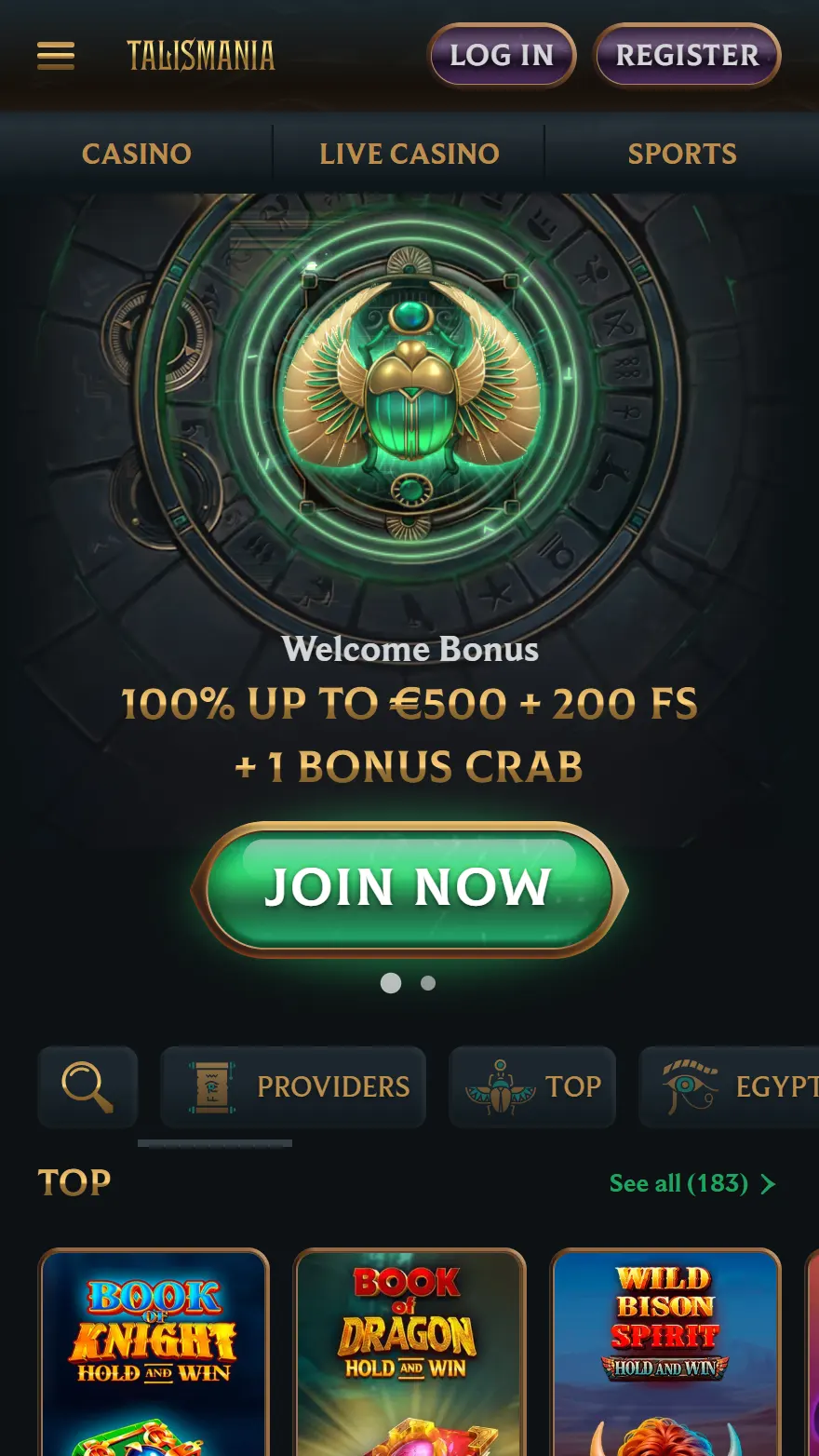
Task: Select the Top games category
Action: tap(532, 1086)
